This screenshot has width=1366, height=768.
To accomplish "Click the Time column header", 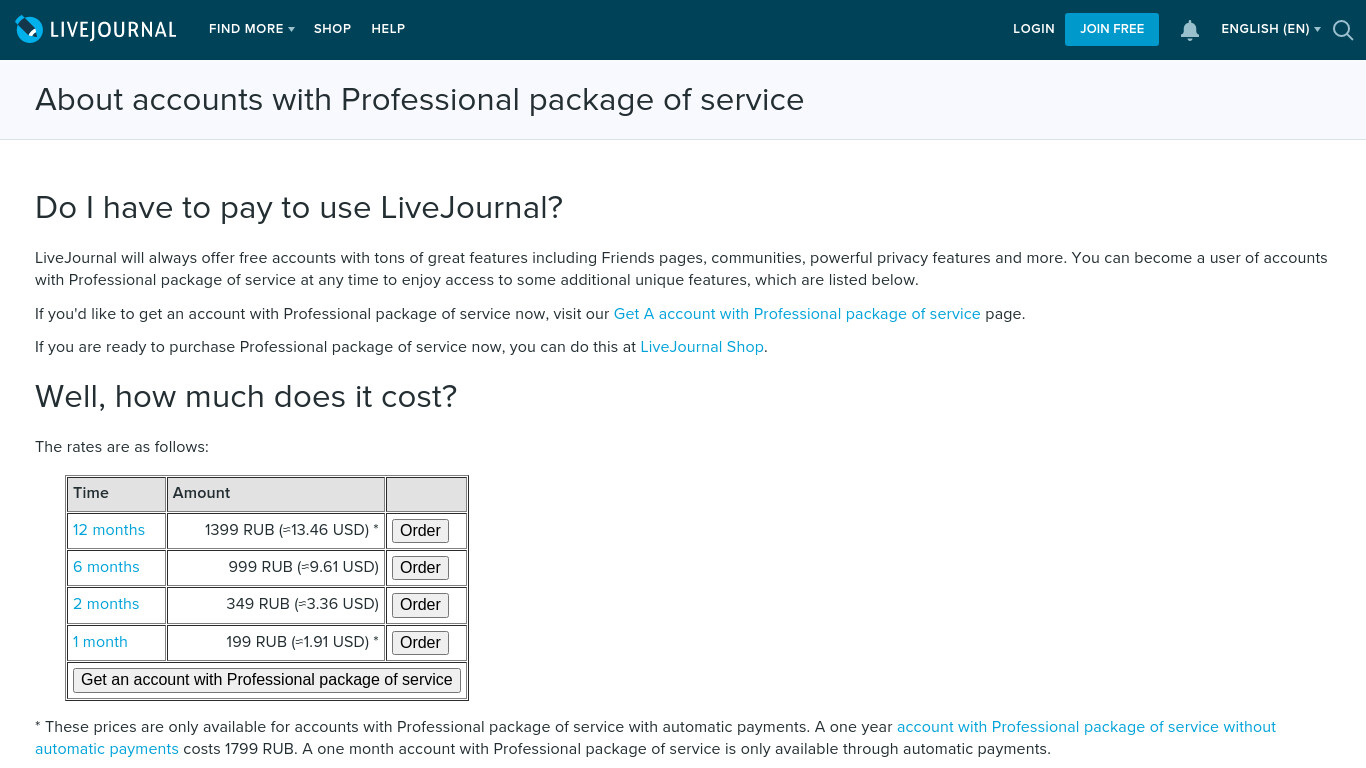I will coord(117,494).
